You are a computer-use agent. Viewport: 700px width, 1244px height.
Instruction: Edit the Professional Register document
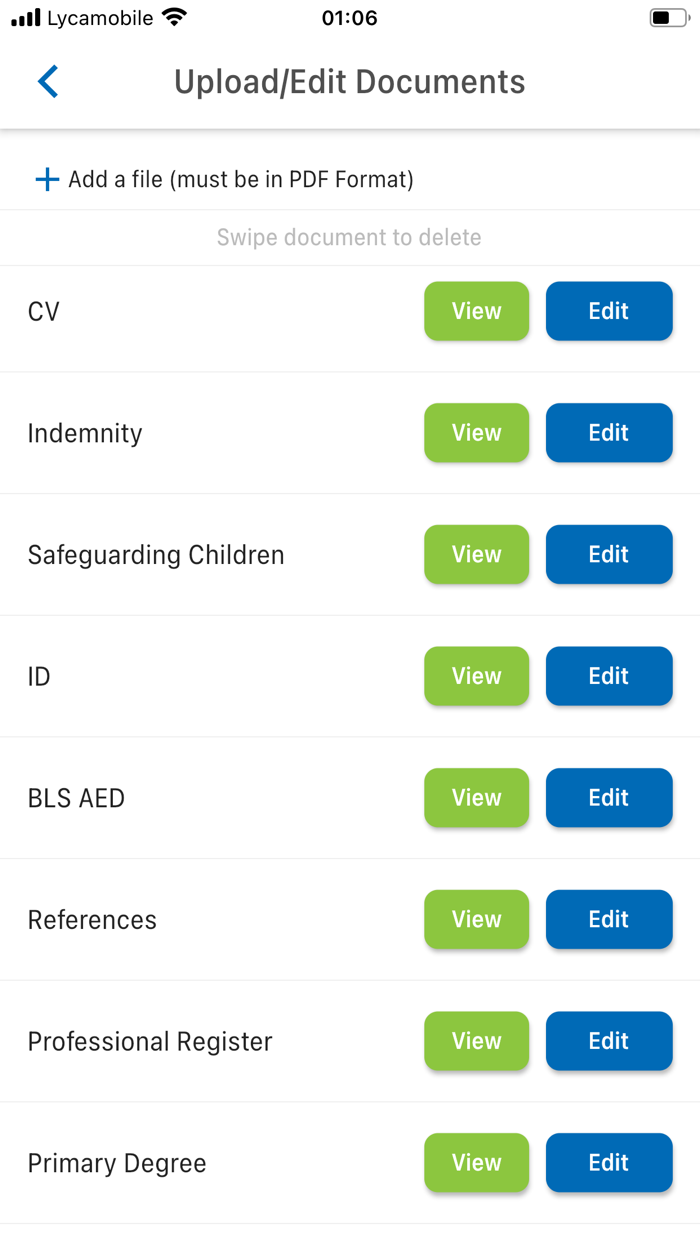point(609,1041)
